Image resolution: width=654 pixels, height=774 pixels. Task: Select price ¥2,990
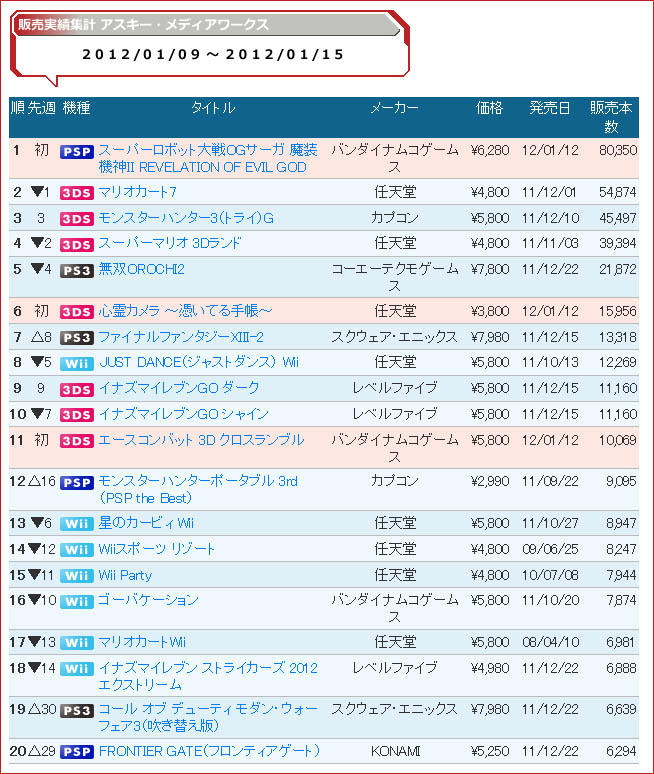pos(490,481)
